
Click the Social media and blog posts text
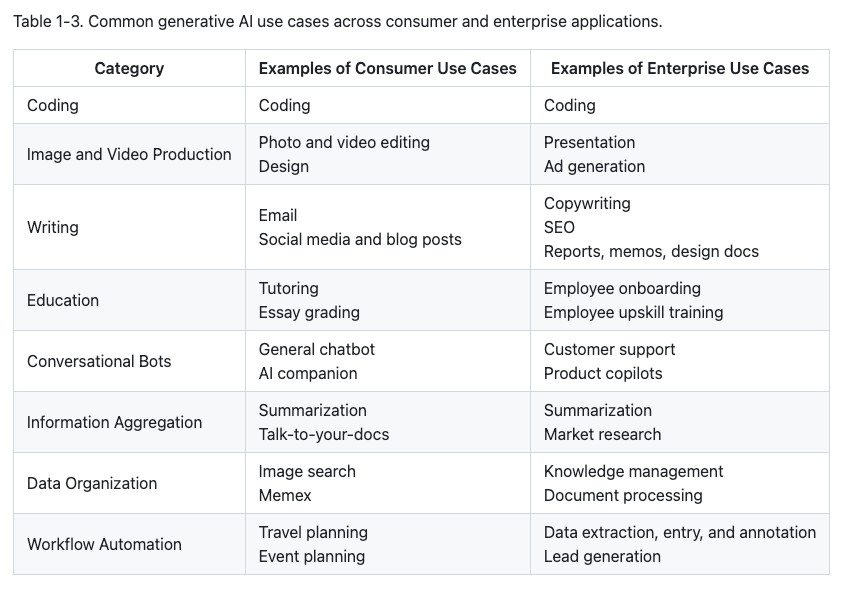360,239
